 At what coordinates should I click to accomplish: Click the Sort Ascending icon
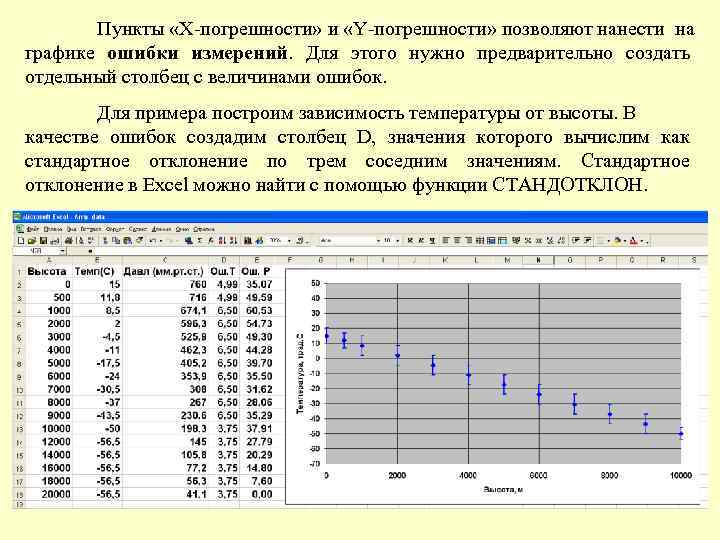click(x=222, y=241)
